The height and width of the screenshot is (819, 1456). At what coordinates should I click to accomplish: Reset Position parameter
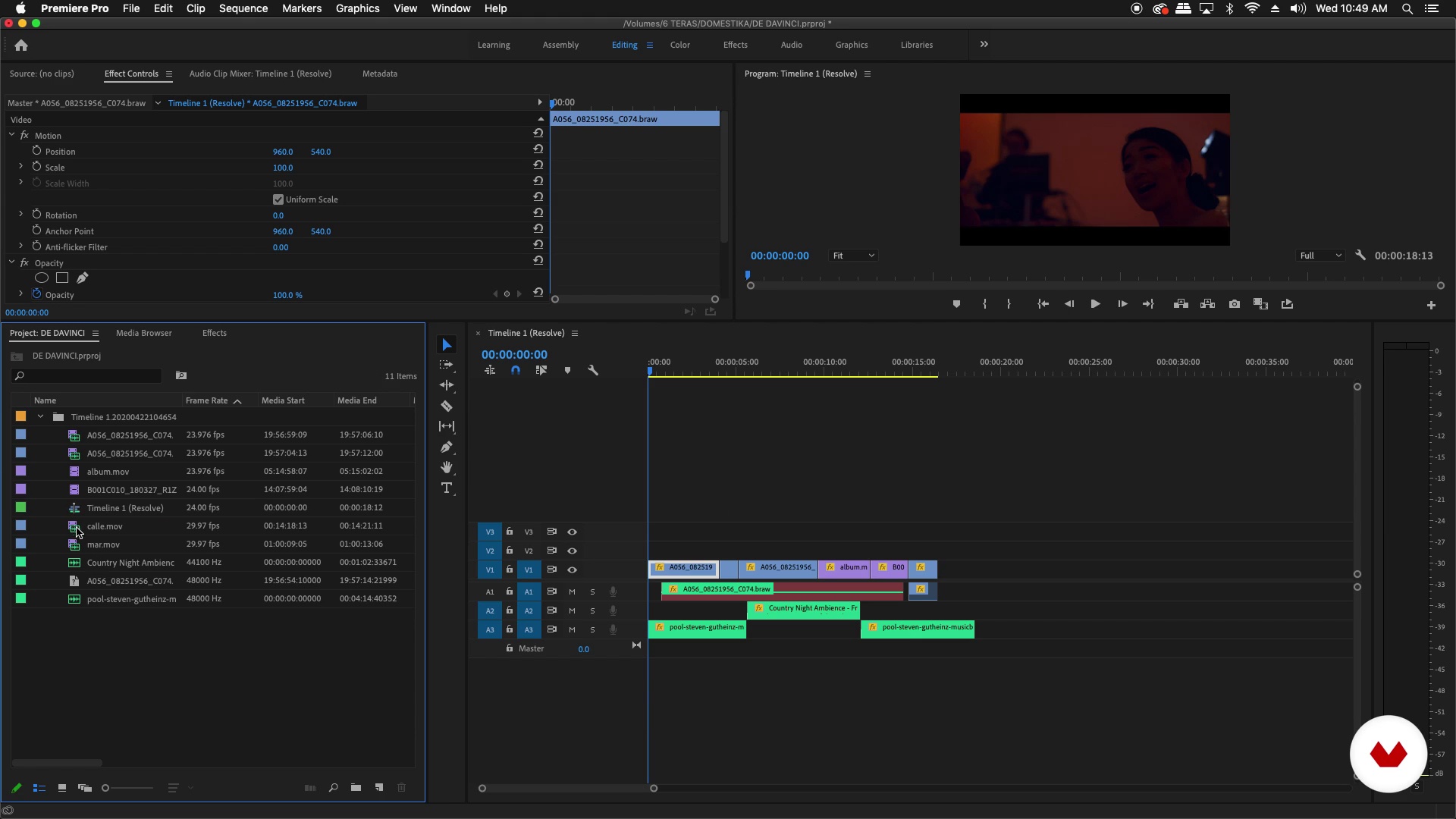(538, 149)
